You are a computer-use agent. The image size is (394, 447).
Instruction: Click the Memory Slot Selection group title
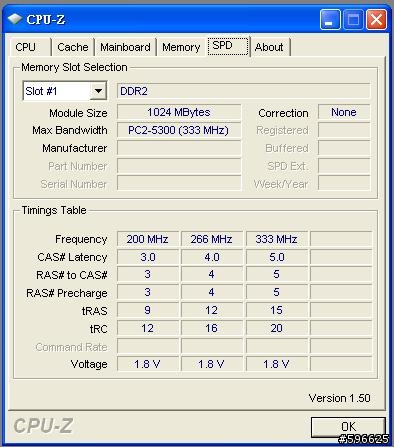tap(74, 67)
